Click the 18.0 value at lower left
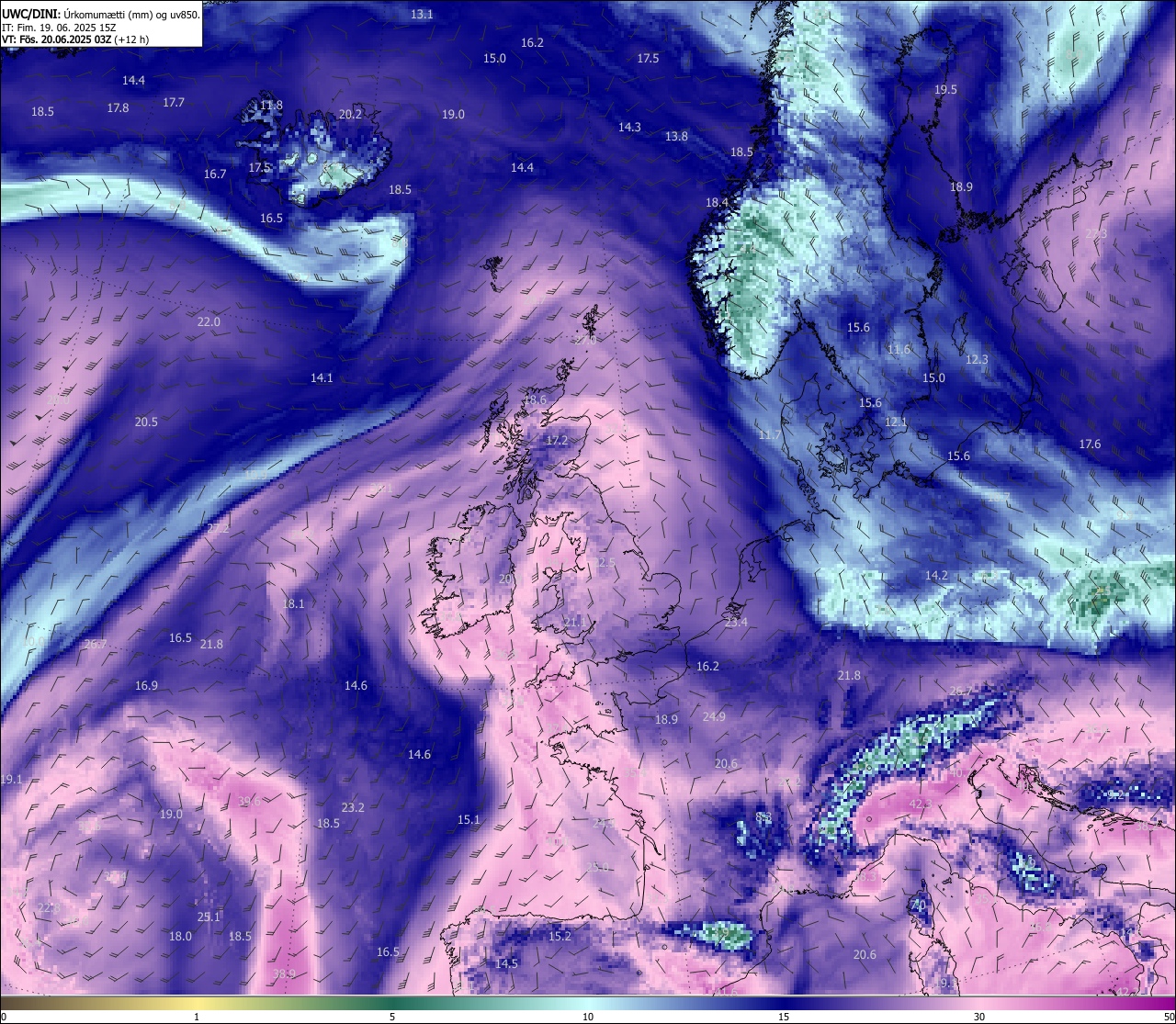The image size is (1176, 1024). [180, 937]
